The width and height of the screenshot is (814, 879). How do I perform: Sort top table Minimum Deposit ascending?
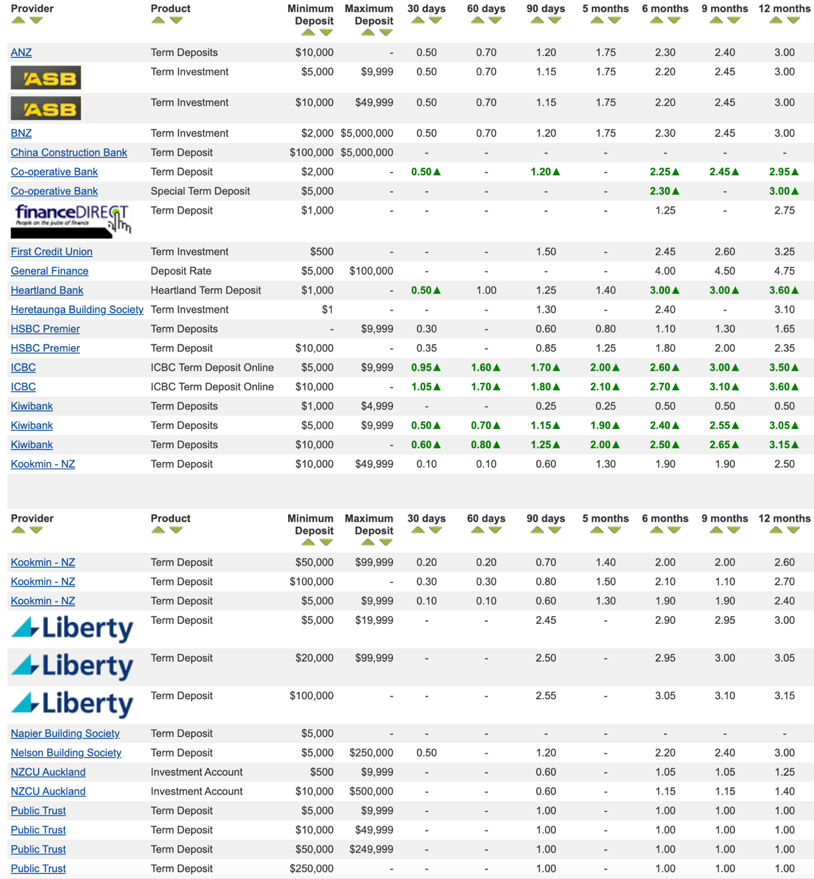pos(308,33)
